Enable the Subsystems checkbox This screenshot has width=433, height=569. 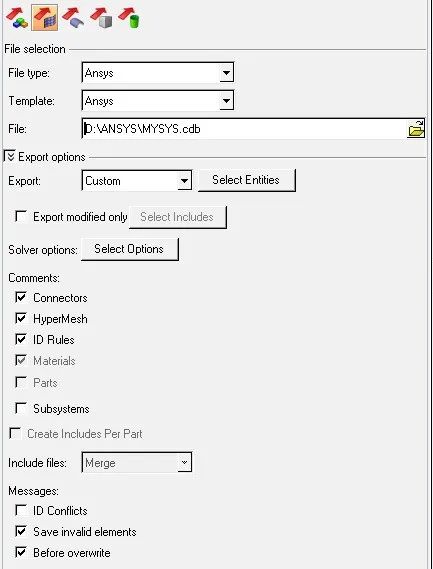pyautogui.click(x=21, y=408)
